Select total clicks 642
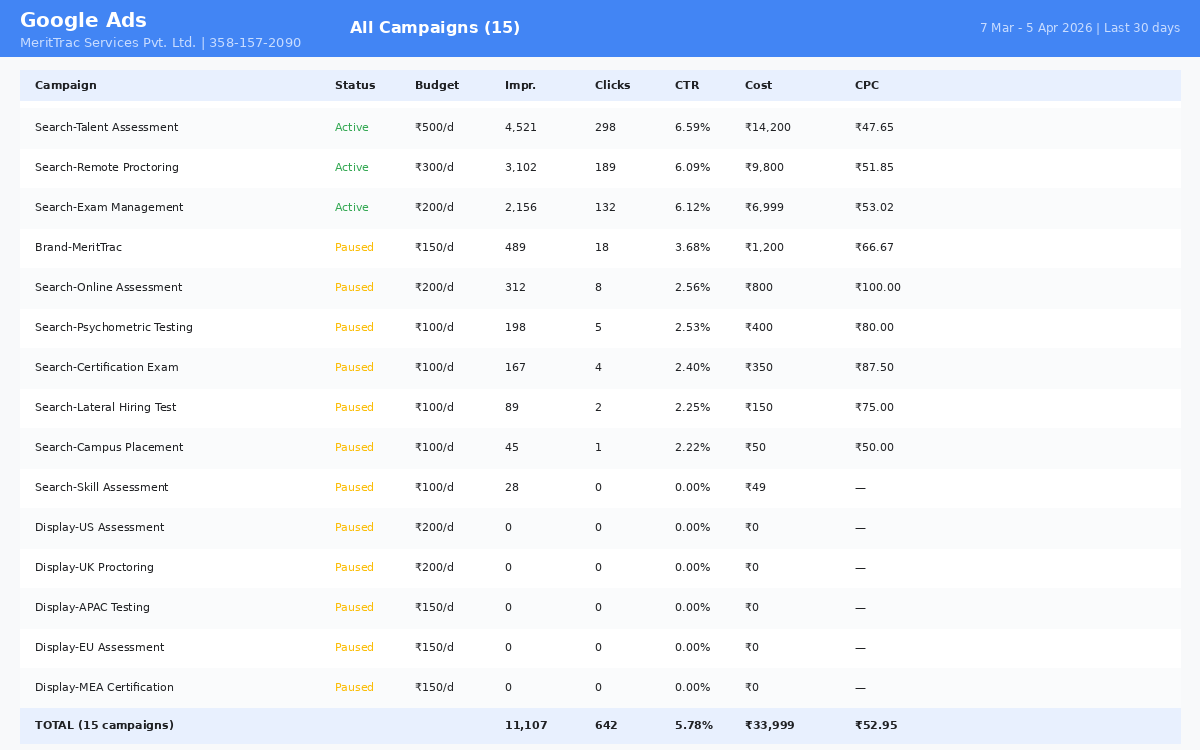Screen dimensions: 1200x750 tap(606, 726)
